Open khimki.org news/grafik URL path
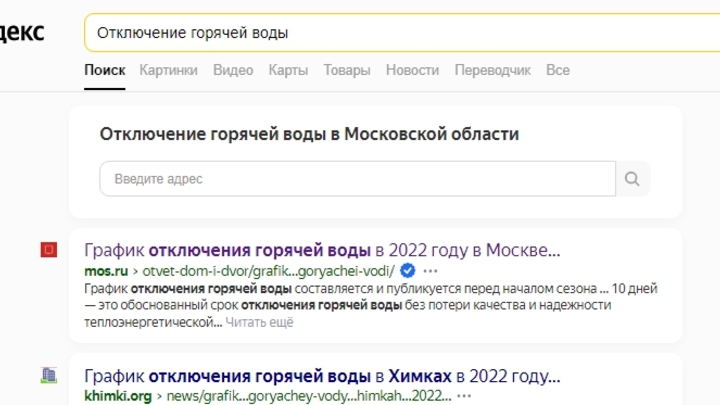The height and width of the screenshot is (405, 720). 309,396
